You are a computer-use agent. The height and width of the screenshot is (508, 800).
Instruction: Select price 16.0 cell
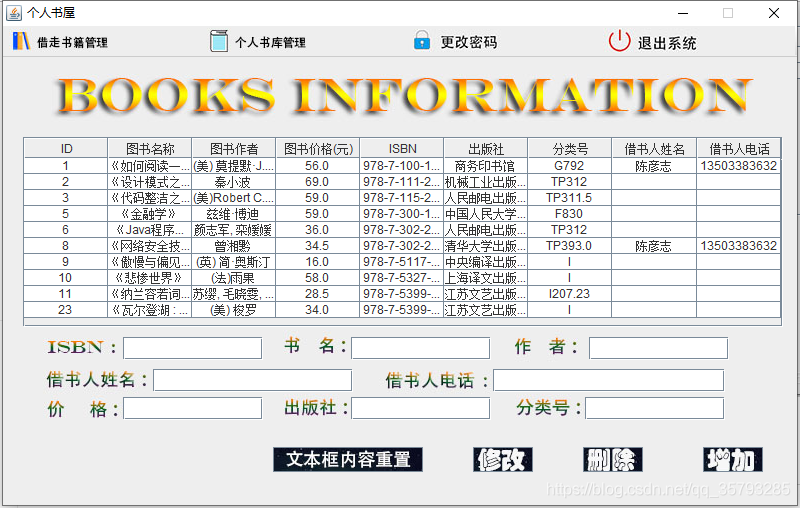(x=317, y=262)
